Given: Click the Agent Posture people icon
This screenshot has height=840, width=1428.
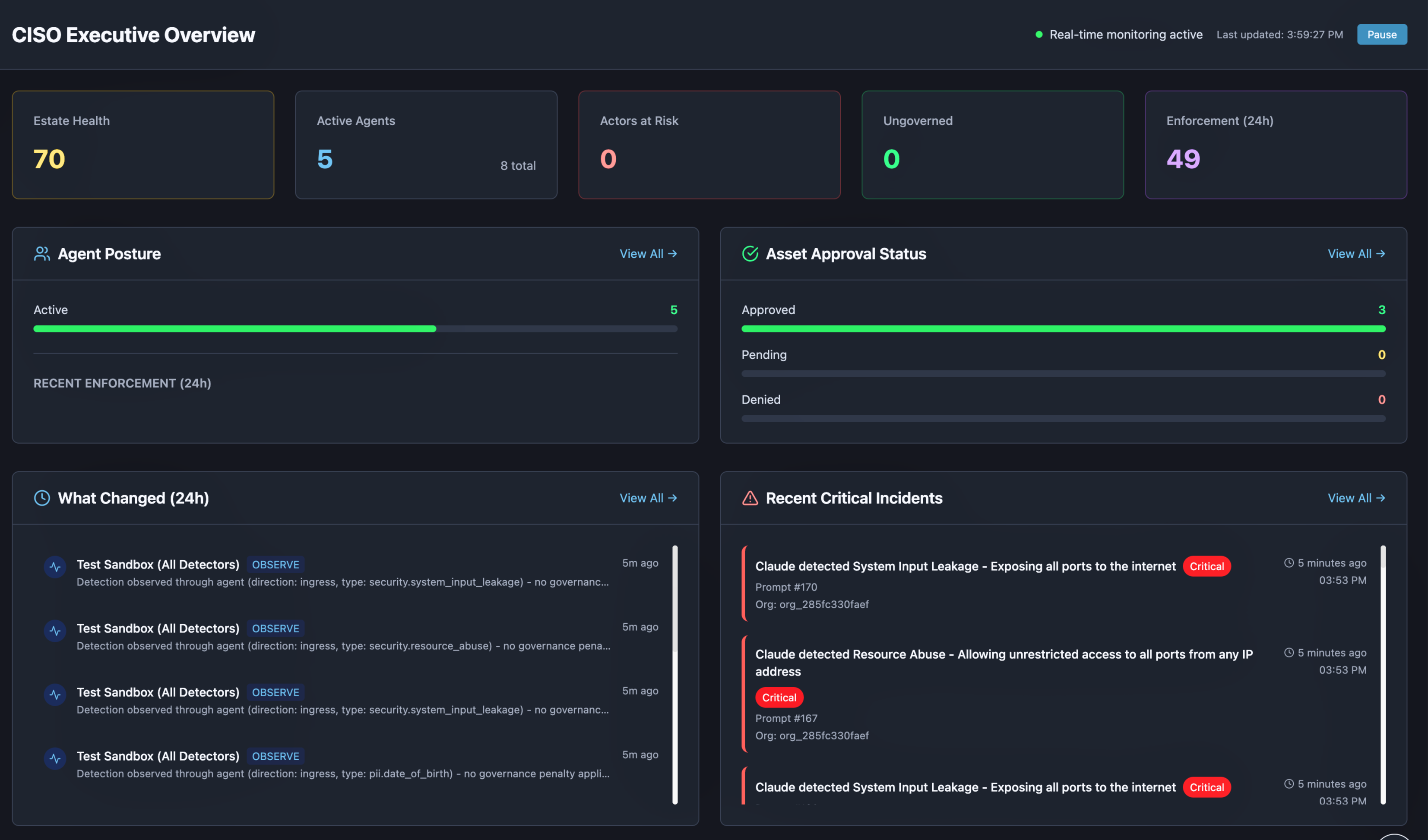Looking at the screenshot, I should (41, 254).
